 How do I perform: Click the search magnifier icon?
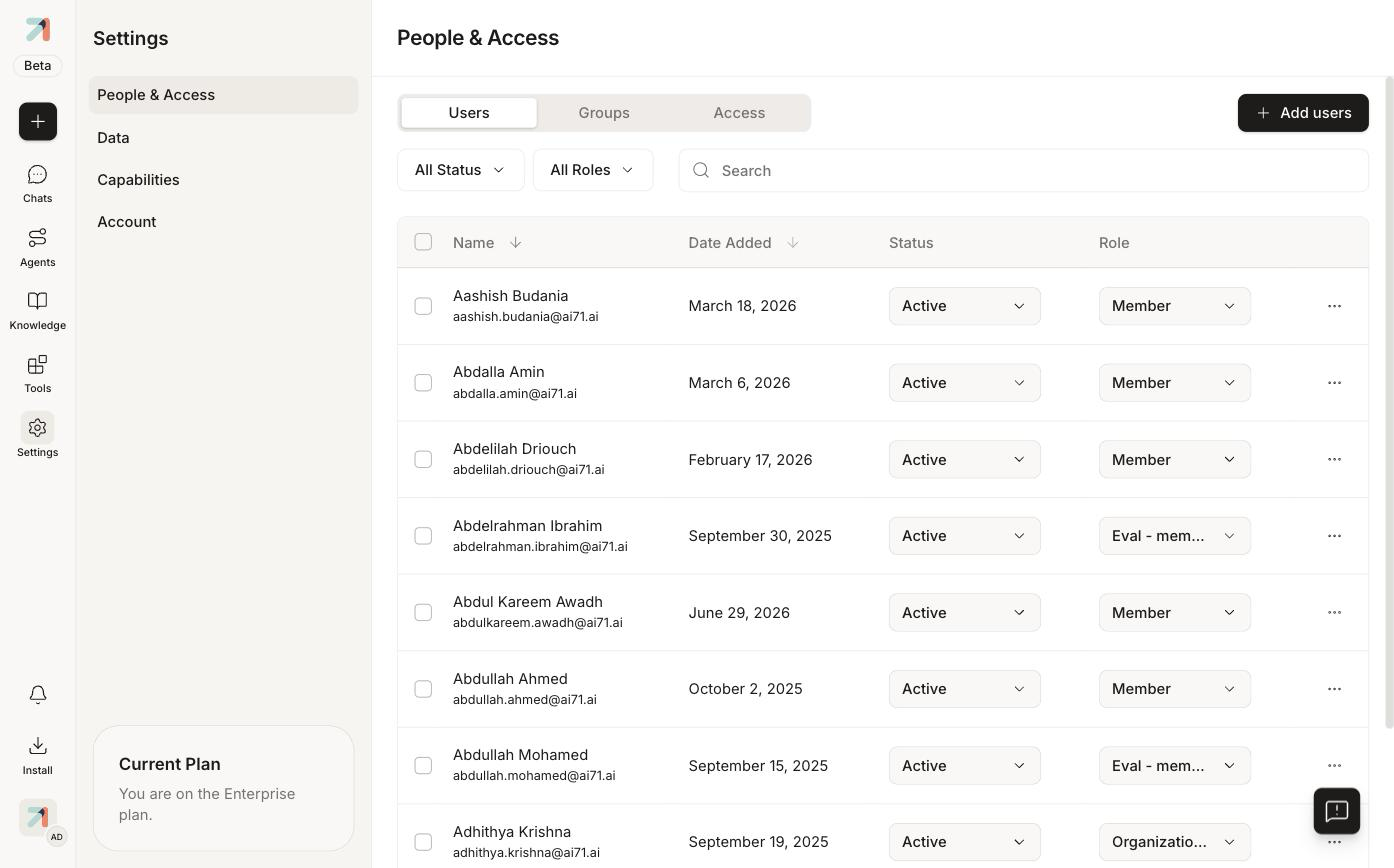[x=701, y=170]
